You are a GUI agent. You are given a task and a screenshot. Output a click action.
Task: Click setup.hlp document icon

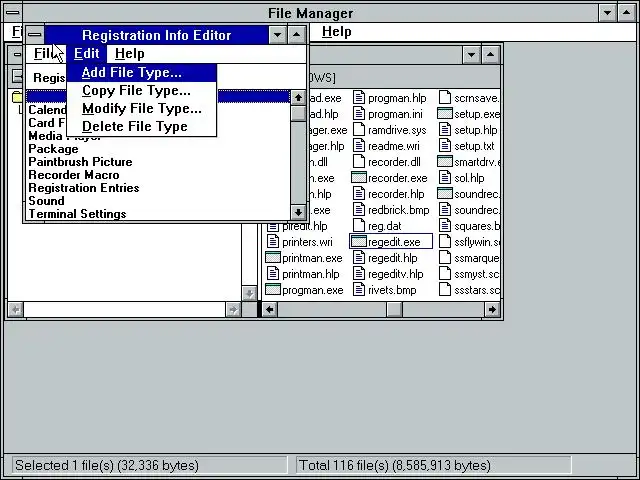tap(445, 130)
